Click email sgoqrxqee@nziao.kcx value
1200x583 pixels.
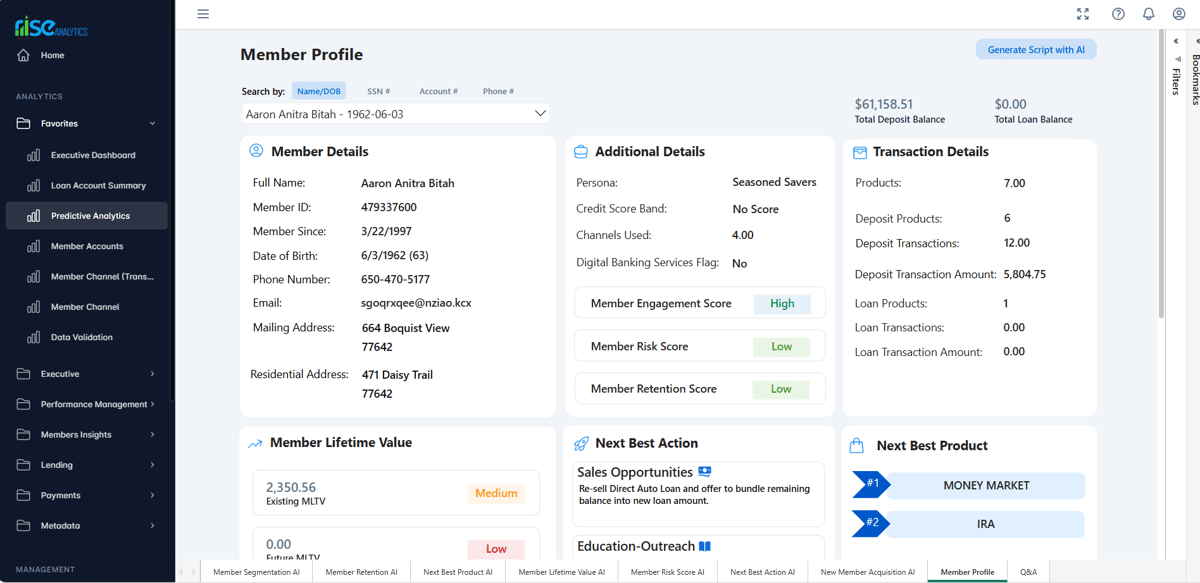(416, 303)
